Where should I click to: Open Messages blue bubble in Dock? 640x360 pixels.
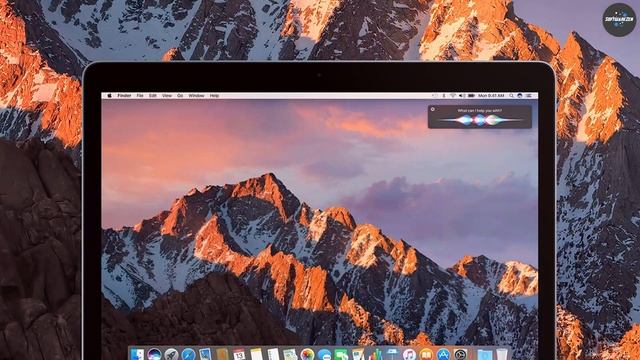[x=324, y=354]
